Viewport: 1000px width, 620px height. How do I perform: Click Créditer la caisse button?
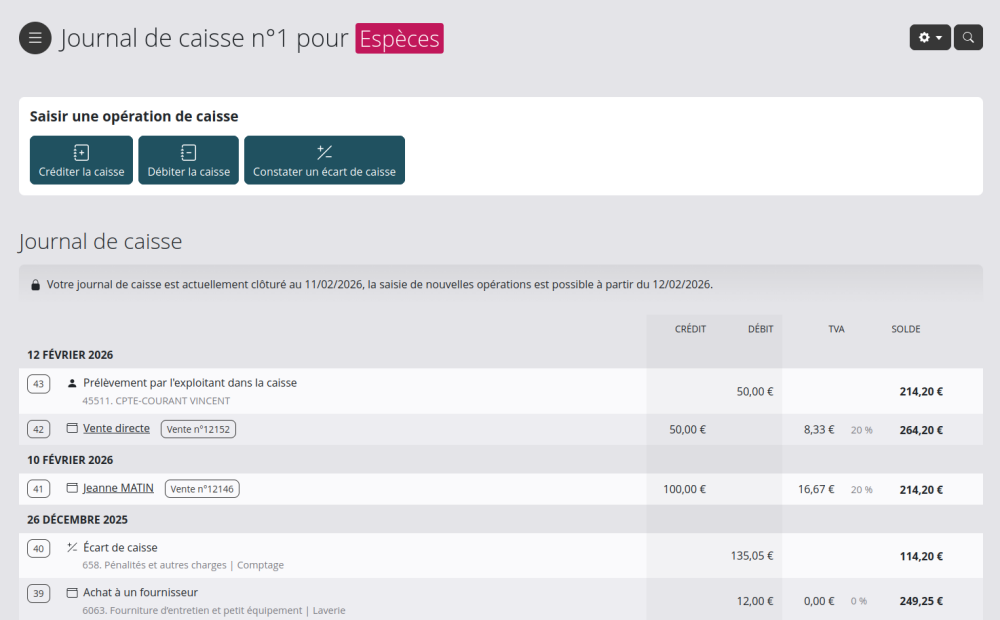tap(81, 161)
